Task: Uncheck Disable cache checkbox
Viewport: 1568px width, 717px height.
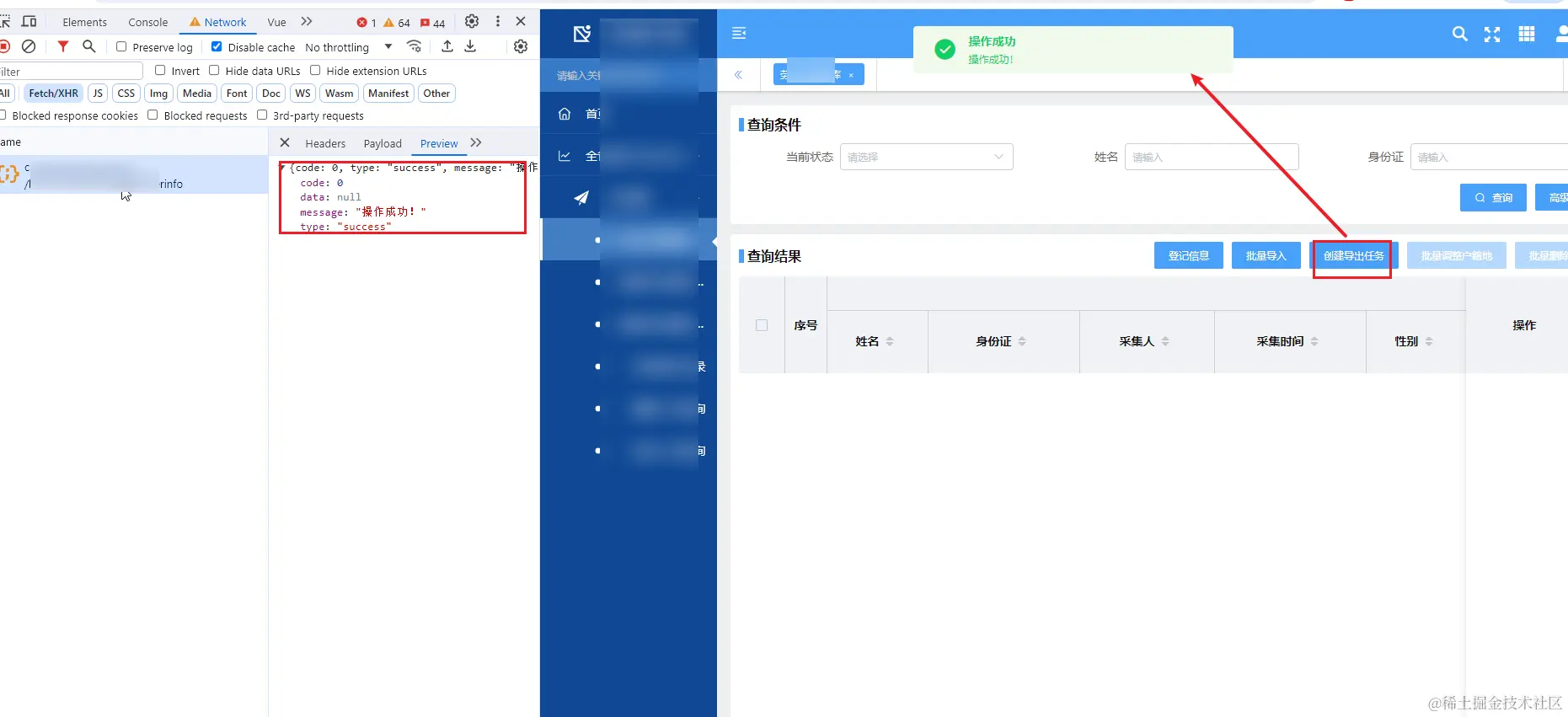Action: pos(217,47)
